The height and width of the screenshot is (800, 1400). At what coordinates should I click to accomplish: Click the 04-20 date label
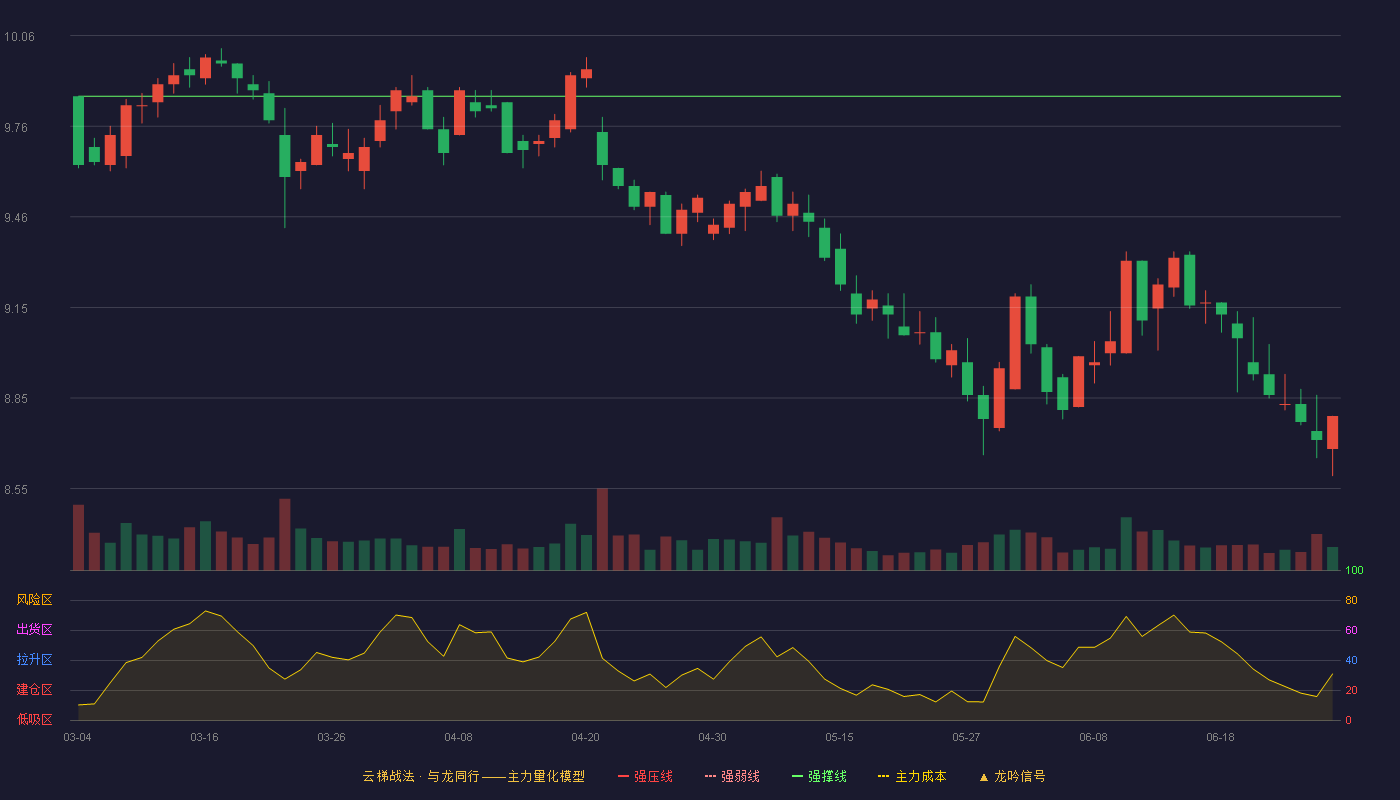pos(585,737)
